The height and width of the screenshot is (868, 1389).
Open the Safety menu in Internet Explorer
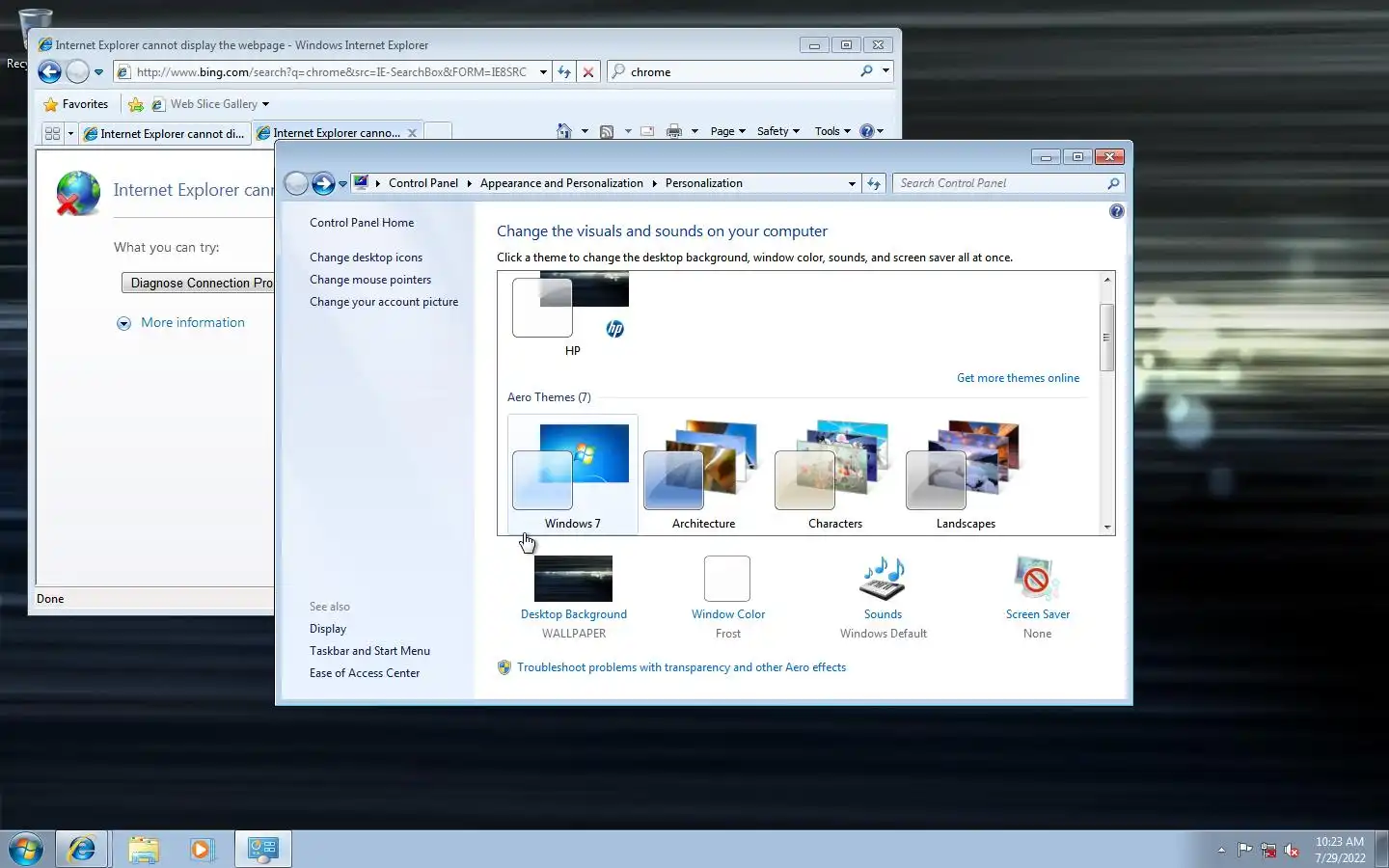pos(777,131)
